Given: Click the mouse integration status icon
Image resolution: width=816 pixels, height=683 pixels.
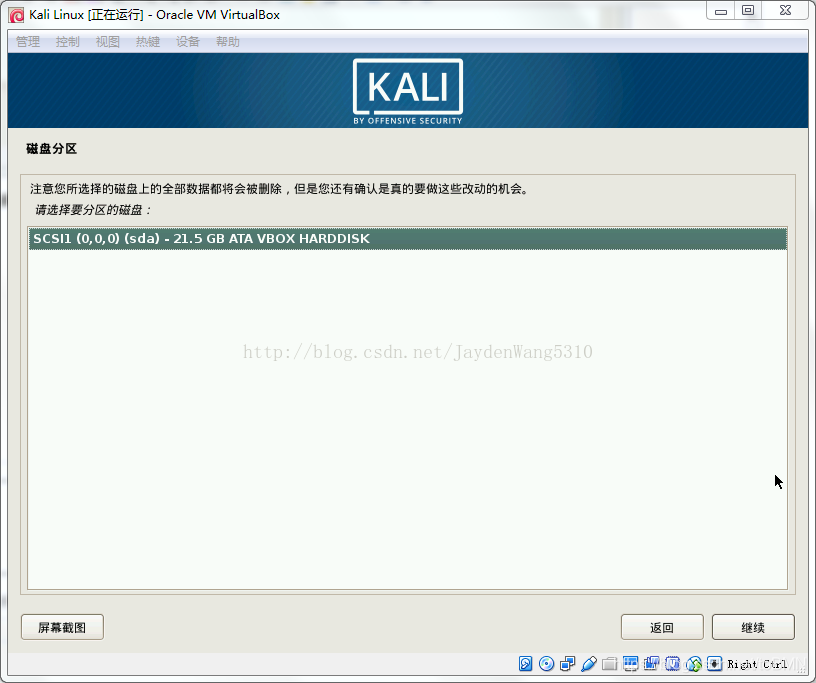Looking at the screenshot, I should [x=694, y=664].
